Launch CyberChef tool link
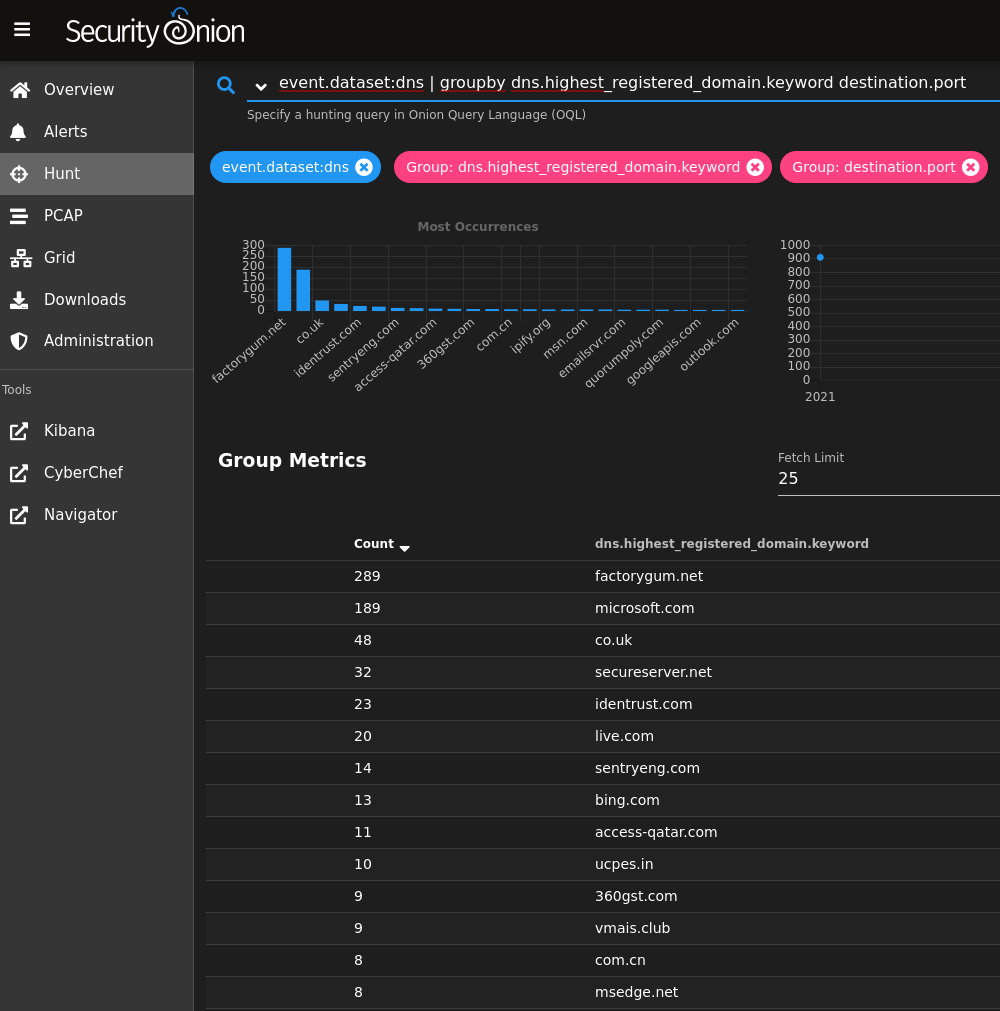 [x=97, y=473]
